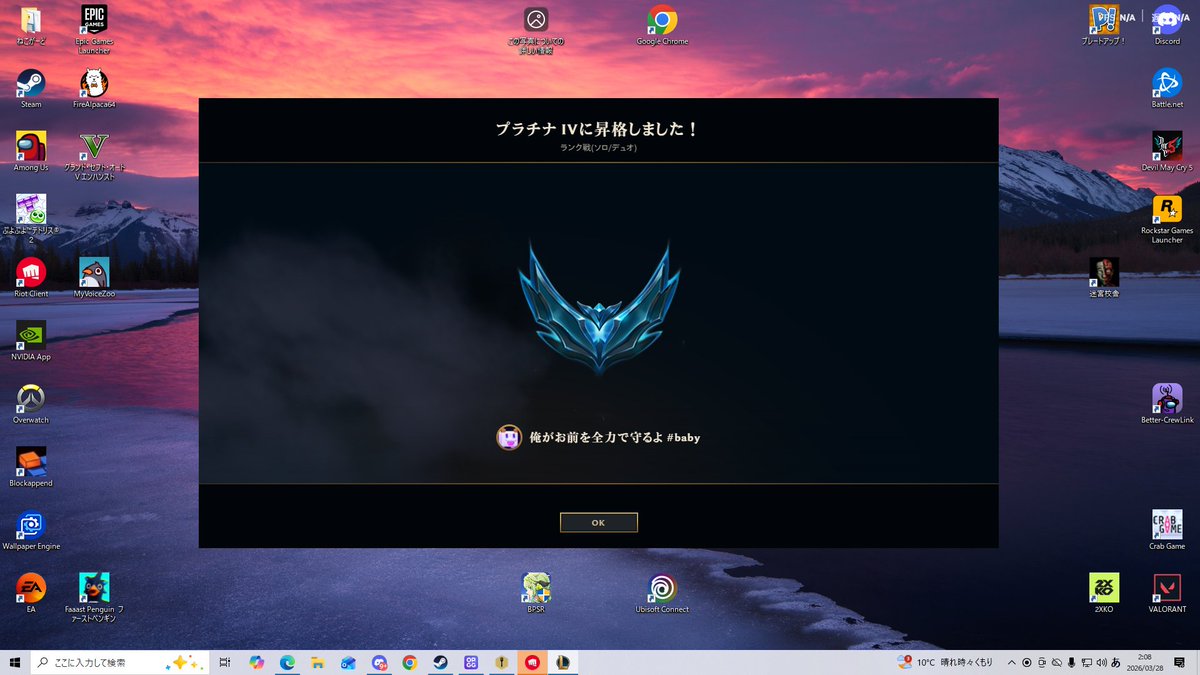Select the Wallpaper Engine desktop icon
The height and width of the screenshot is (675, 1200).
pyautogui.click(x=31, y=530)
